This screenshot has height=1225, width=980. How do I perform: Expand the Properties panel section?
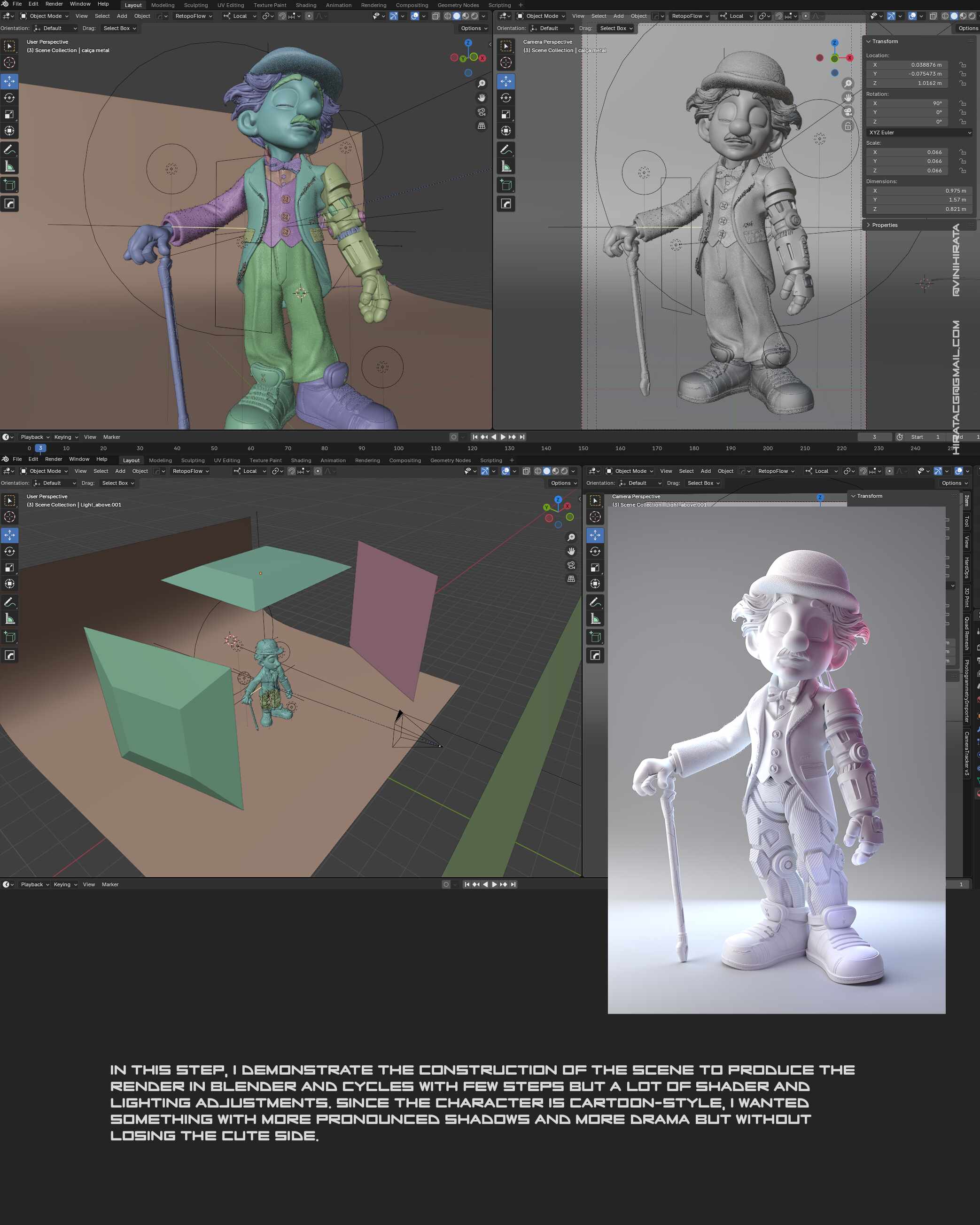pyautogui.click(x=885, y=225)
